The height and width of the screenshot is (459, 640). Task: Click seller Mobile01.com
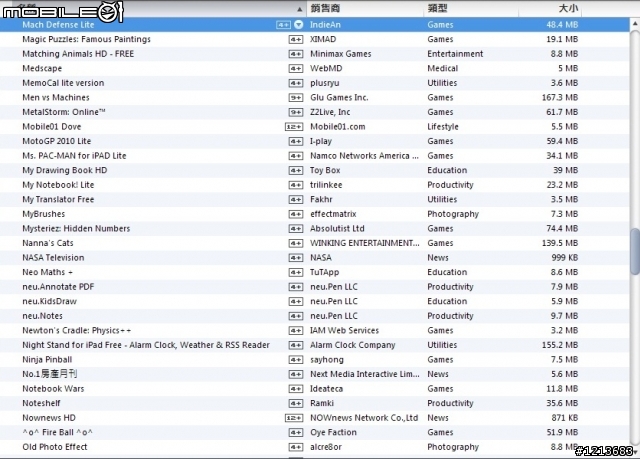point(338,126)
